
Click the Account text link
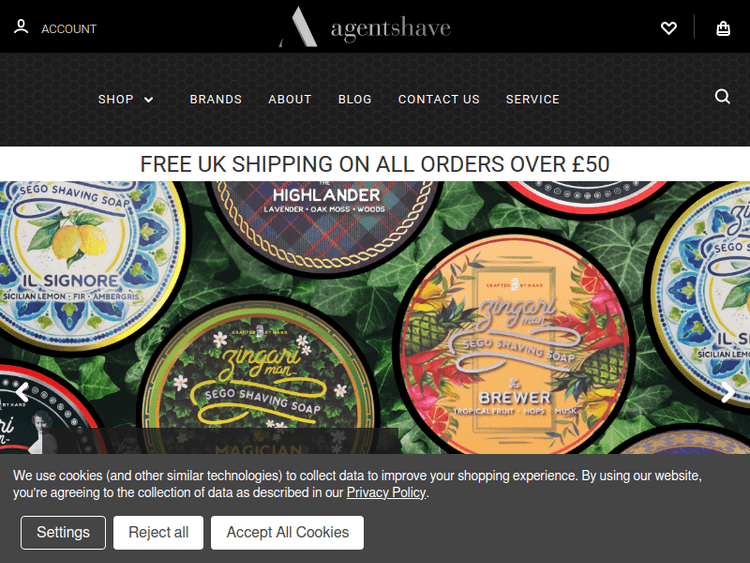69,29
